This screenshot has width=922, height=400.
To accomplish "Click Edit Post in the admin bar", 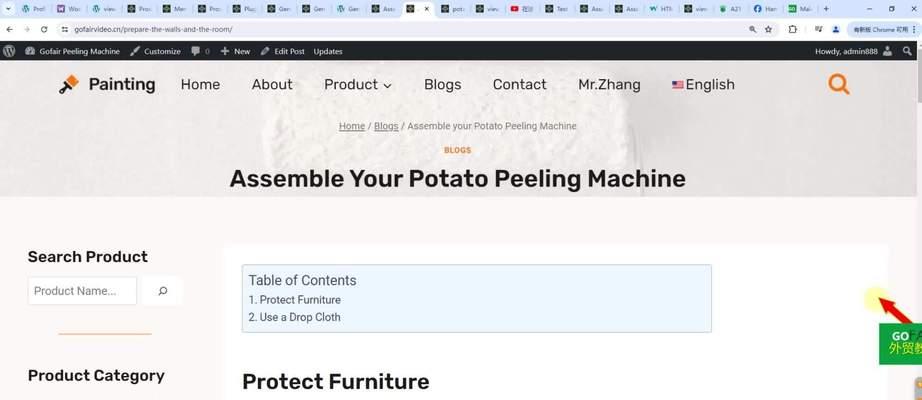I will pyautogui.click(x=283, y=51).
